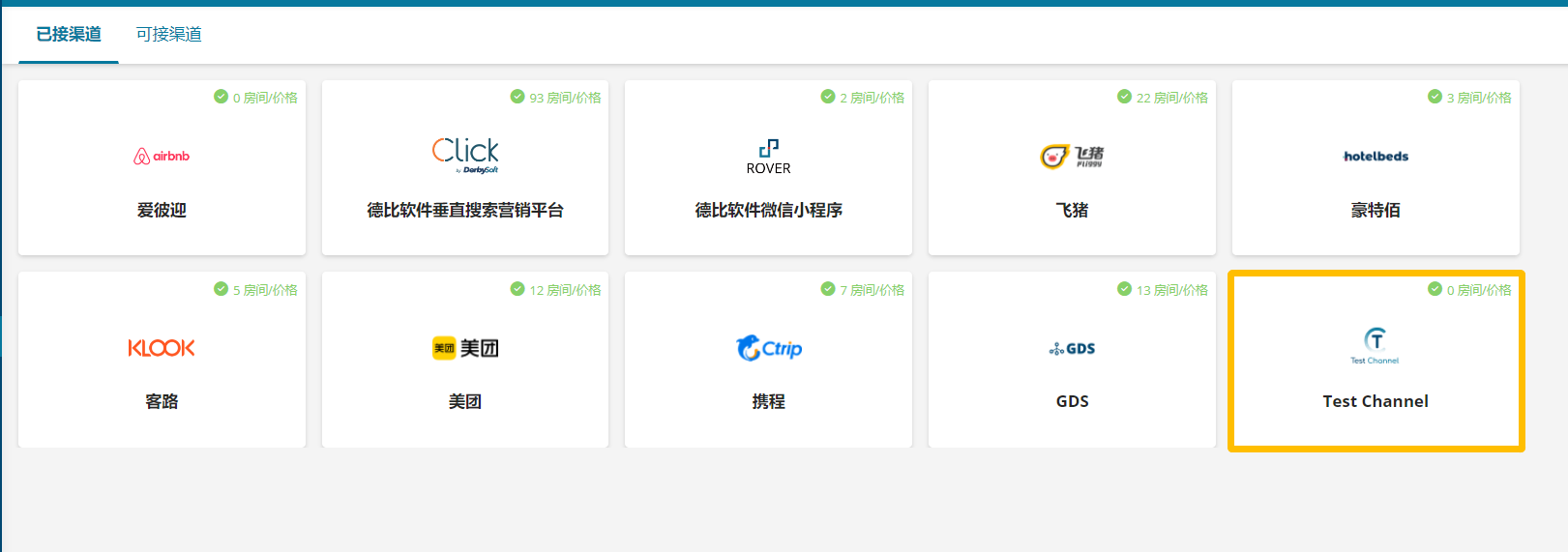Click green check beside 12 房间/价格
Screen dimensions: 1568x552
518,289
